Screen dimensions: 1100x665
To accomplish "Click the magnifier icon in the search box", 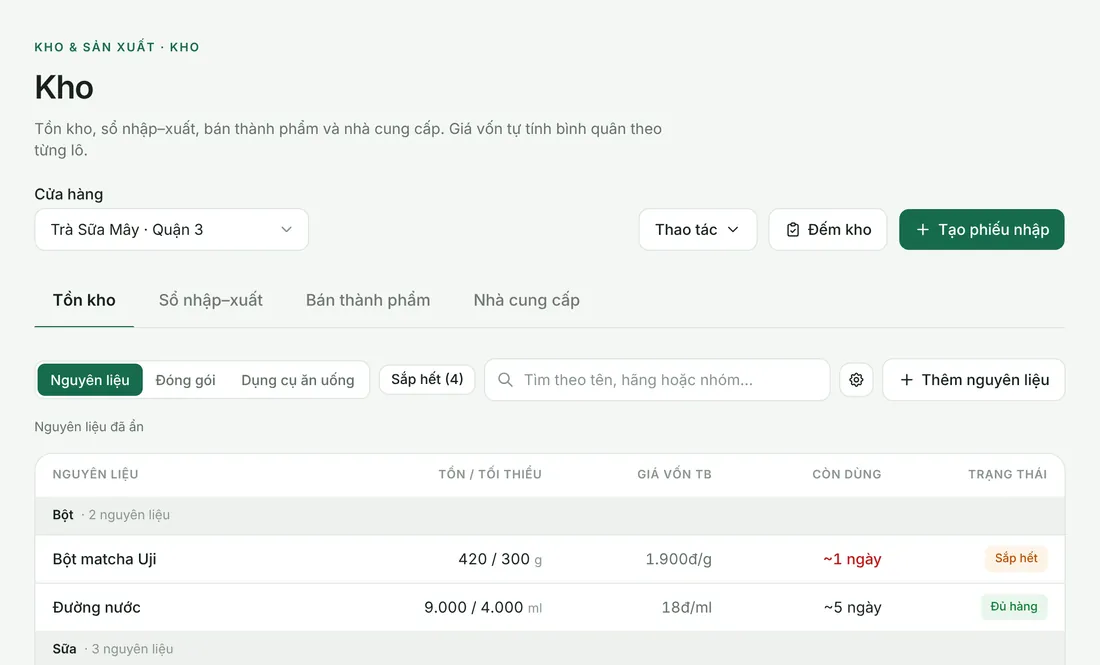I will point(505,379).
